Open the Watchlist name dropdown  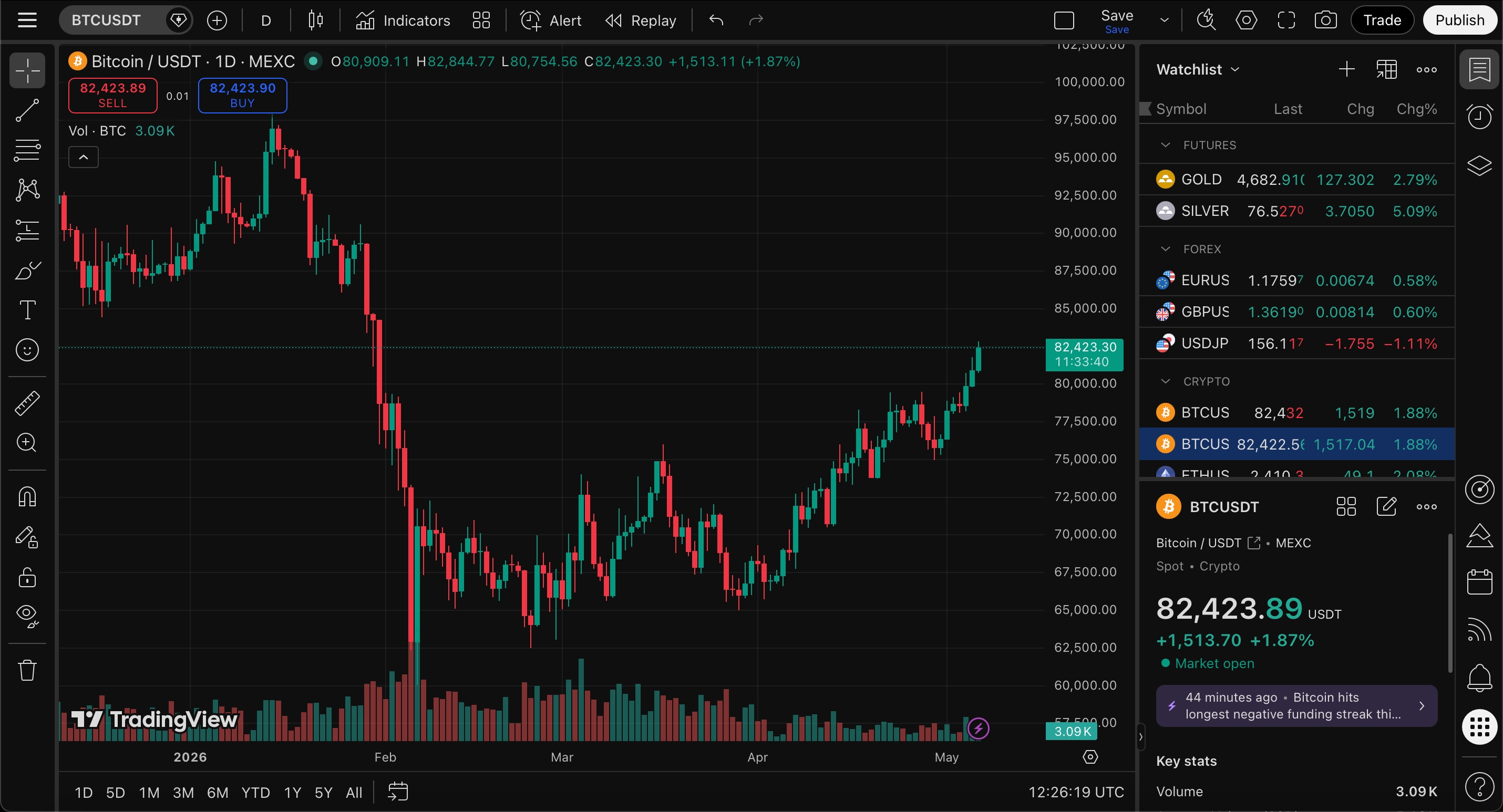pyautogui.click(x=1198, y=69)
